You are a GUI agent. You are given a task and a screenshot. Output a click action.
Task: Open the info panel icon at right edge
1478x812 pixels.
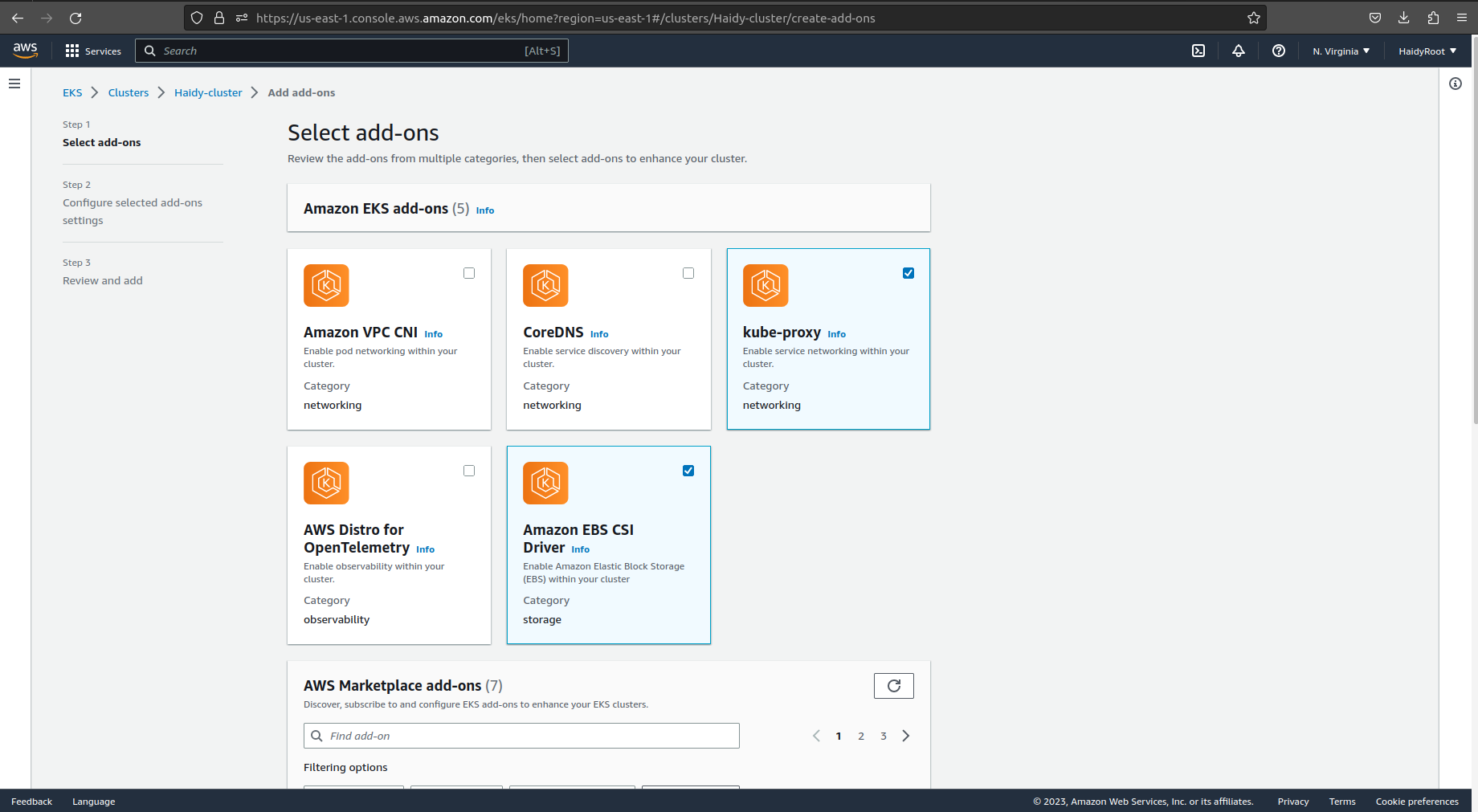coord(1456,84)
